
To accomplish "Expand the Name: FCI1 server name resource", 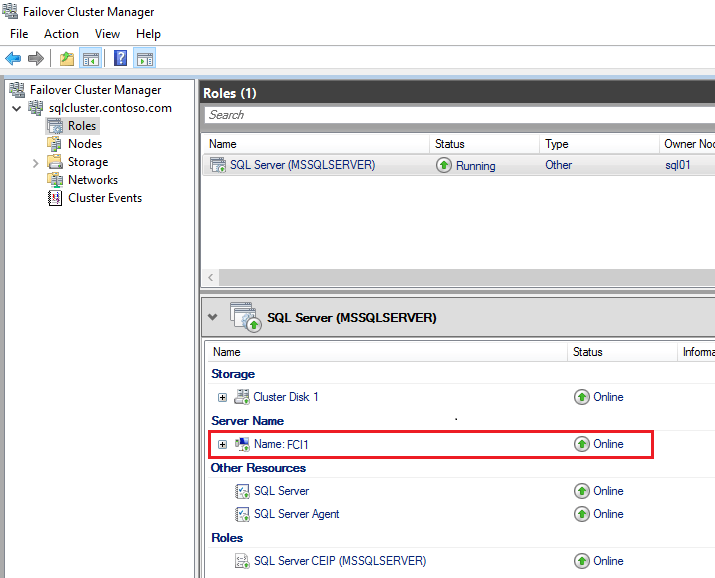I will [222, 444].
